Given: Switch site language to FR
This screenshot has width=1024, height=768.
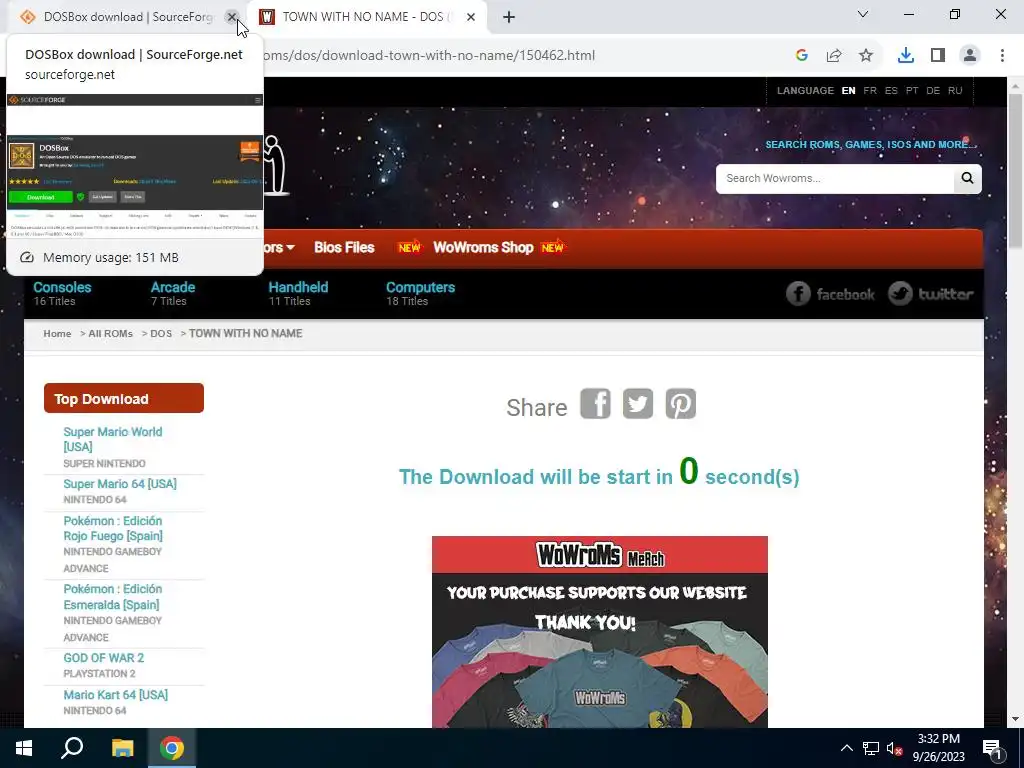Looking at the screenshot, I should coord(870,91).
